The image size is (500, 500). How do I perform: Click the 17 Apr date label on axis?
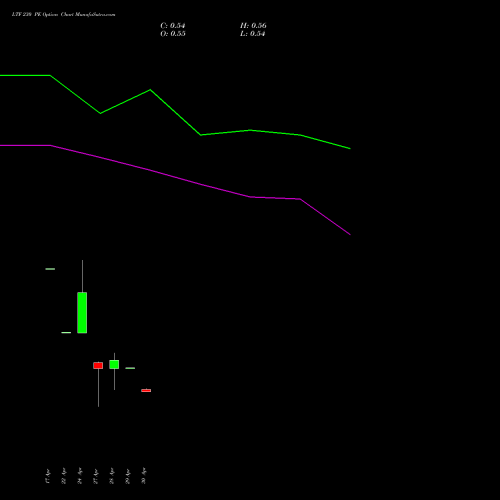48,476
